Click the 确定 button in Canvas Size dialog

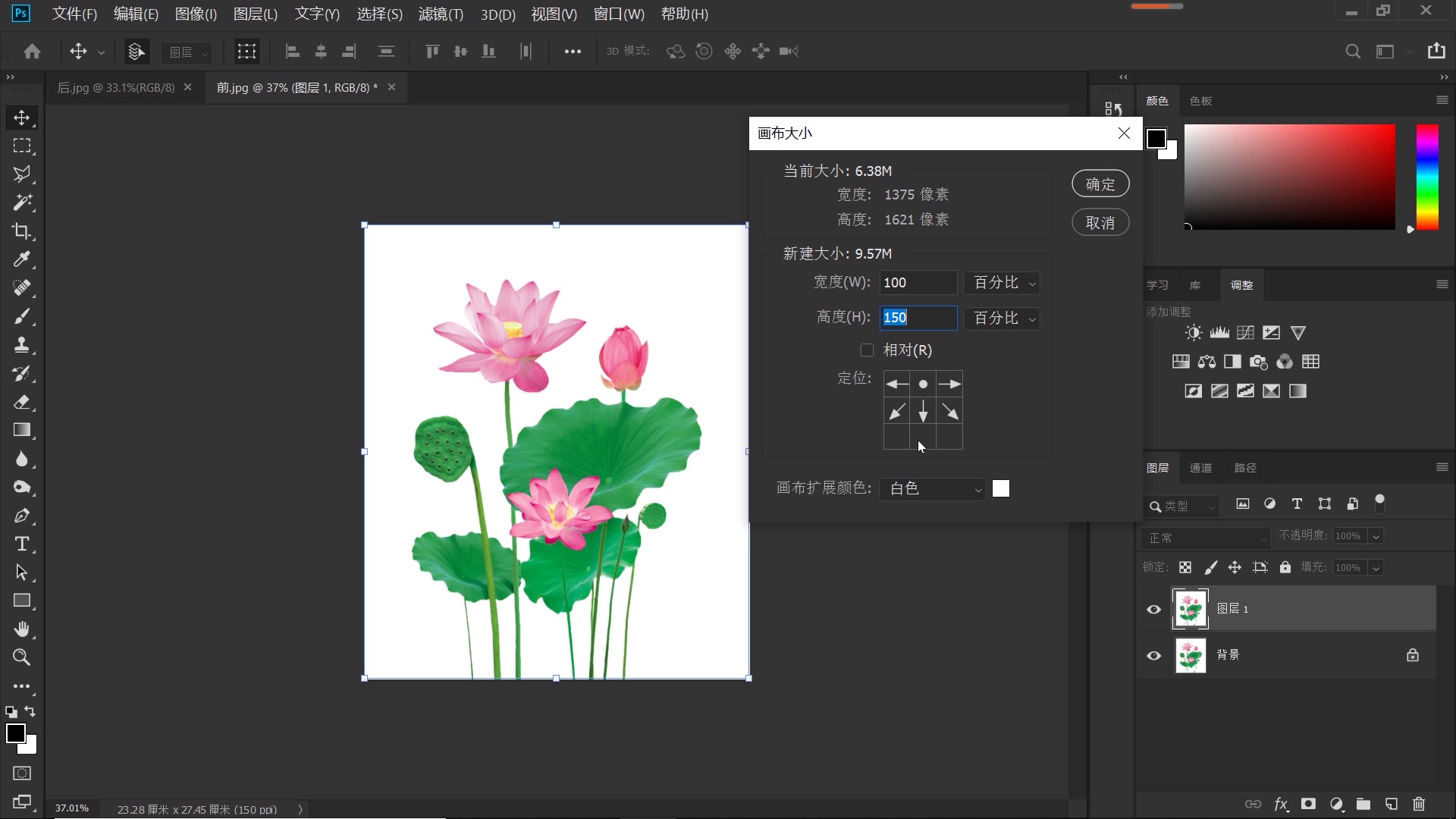1100,184
